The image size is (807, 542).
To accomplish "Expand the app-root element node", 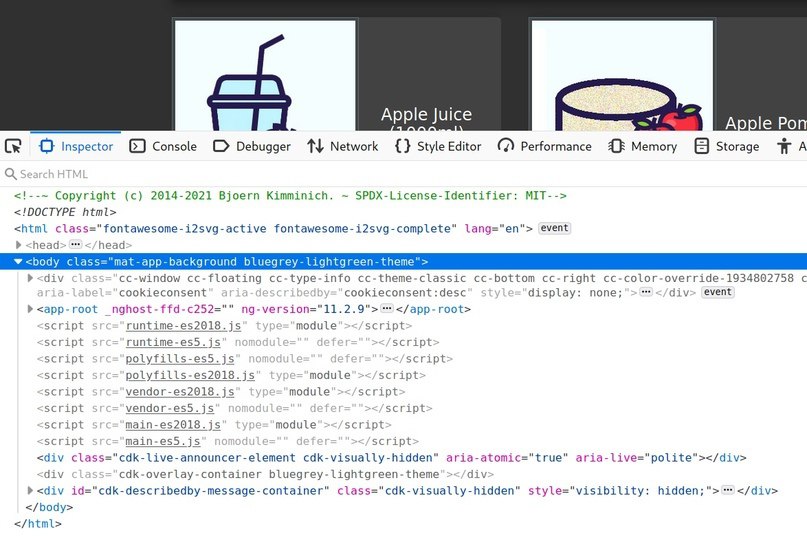I will point(30,310).
